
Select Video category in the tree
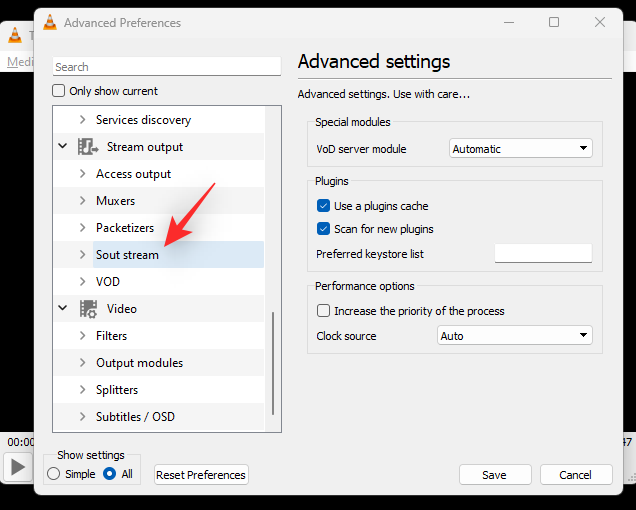[x=122, y=309]
